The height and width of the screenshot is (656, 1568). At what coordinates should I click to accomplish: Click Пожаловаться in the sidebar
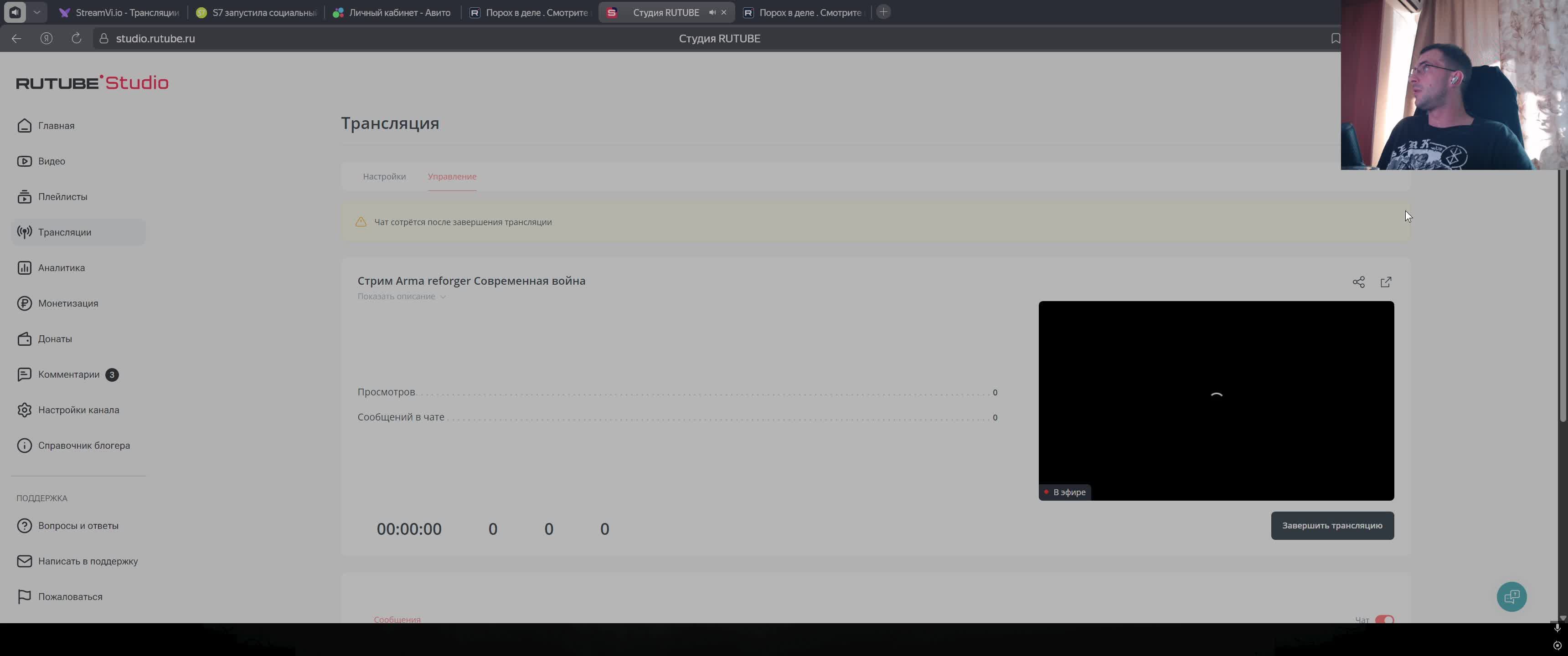tap(70, 596)
